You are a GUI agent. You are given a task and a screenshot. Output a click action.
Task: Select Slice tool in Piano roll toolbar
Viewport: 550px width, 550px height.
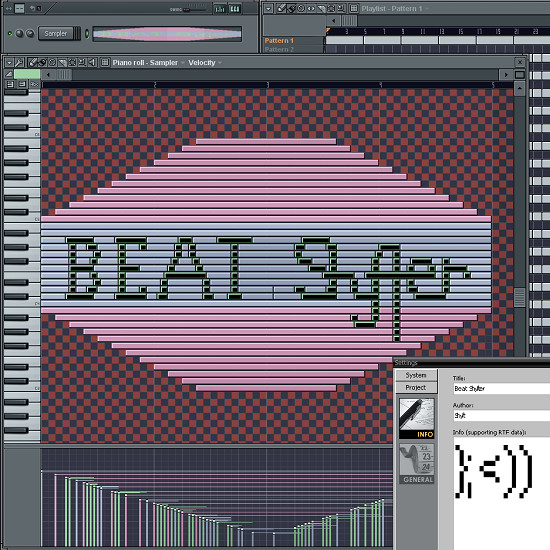click(62, 63)
